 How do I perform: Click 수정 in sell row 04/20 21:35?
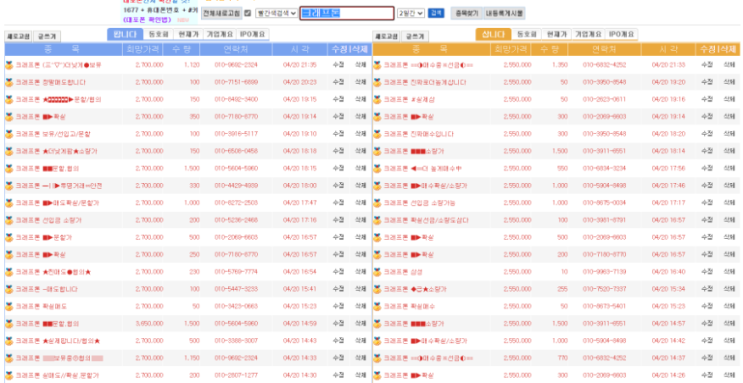point(338,65)
